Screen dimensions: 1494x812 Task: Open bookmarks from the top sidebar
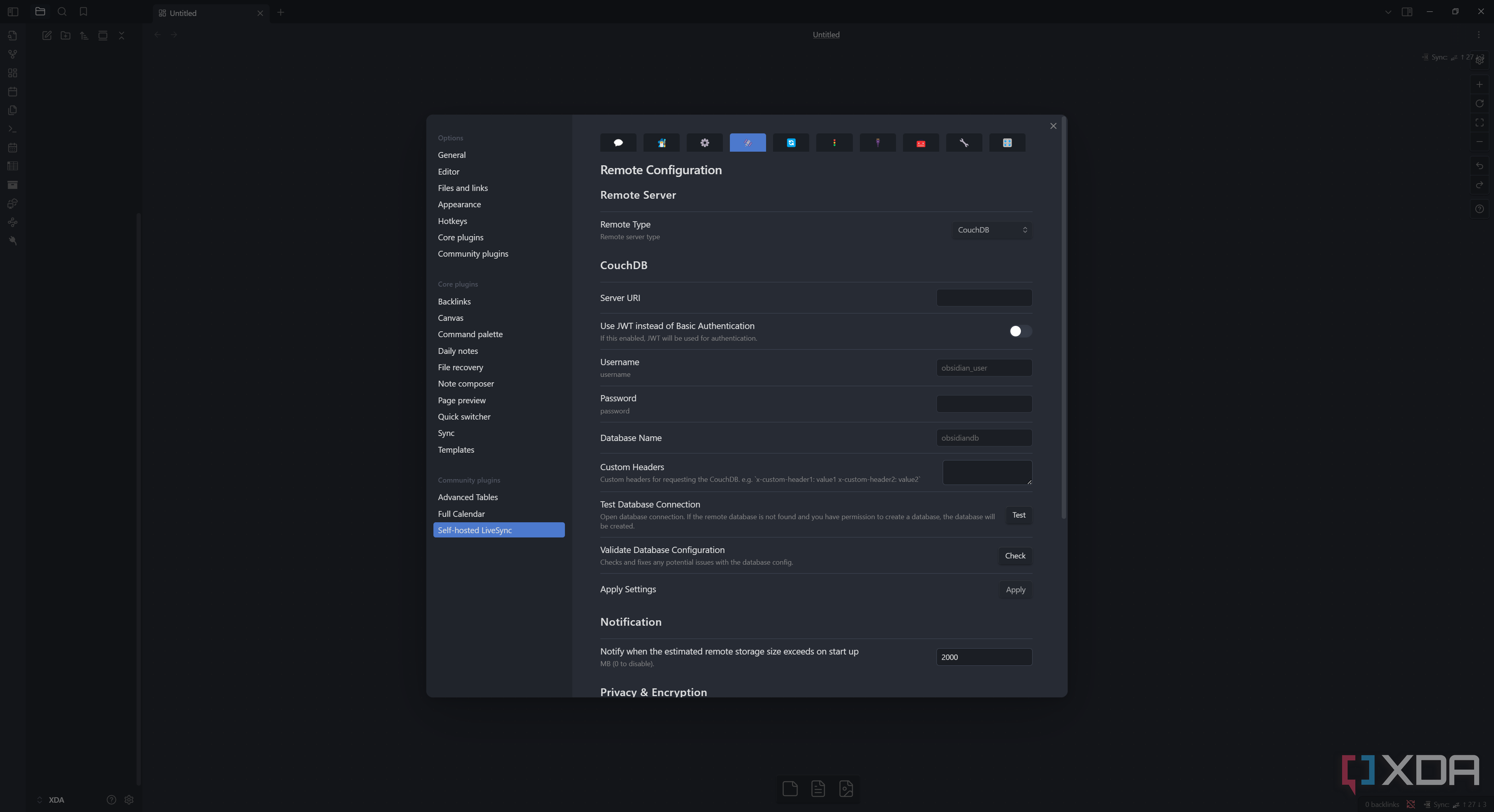coord(83,11)
